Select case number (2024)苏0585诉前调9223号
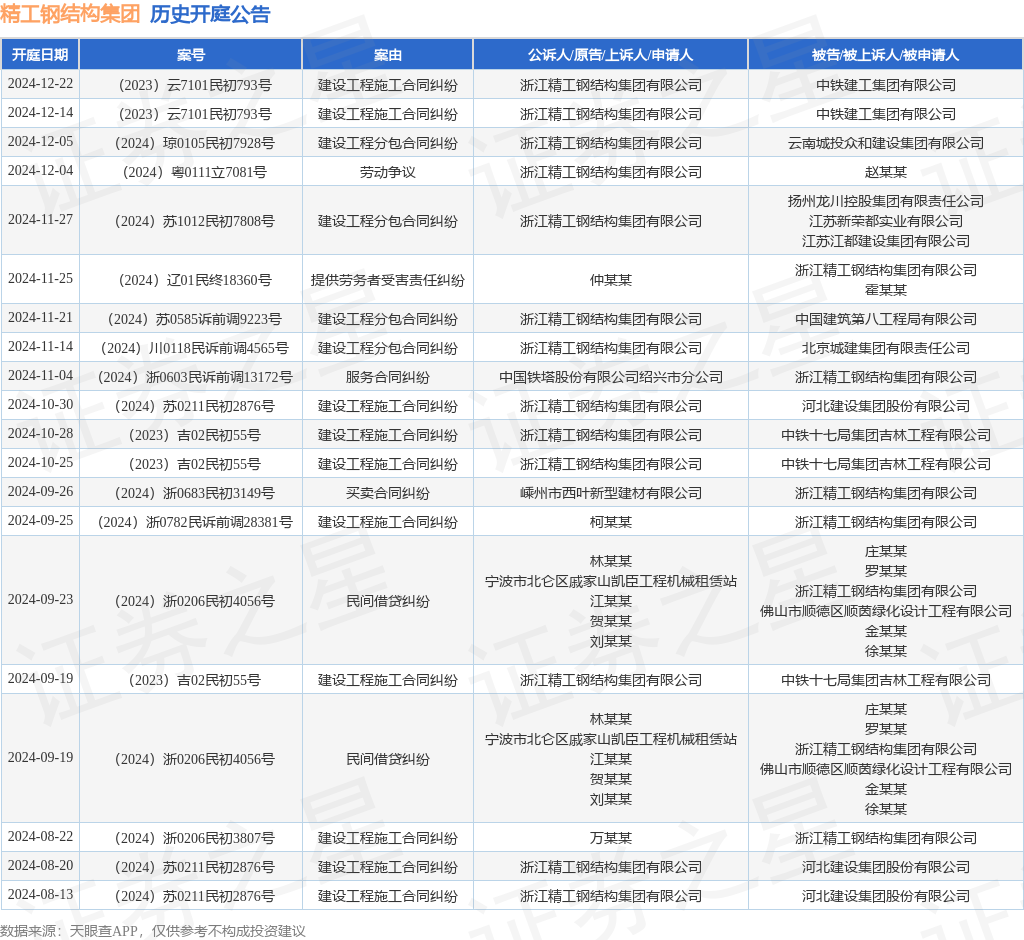This screenshot has height=940, width=1024. tap(195, 319)
